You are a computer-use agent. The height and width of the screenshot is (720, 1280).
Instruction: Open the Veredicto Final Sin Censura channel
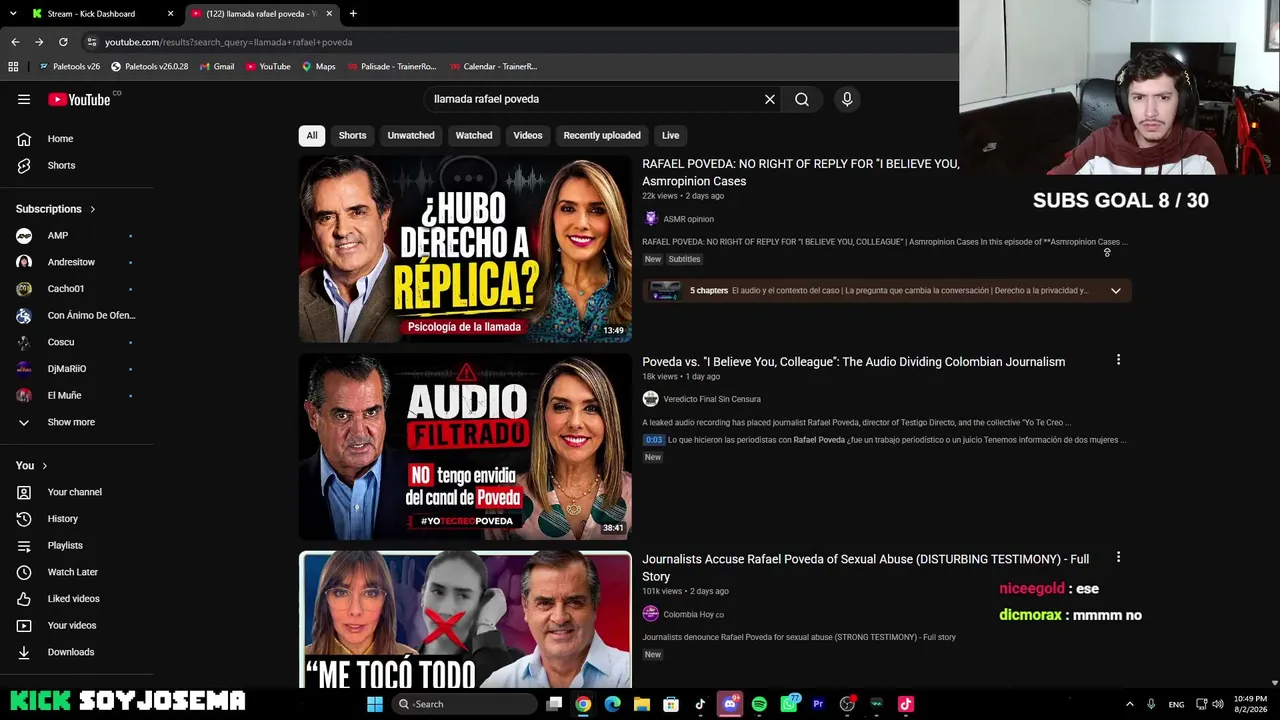[711, 399]
